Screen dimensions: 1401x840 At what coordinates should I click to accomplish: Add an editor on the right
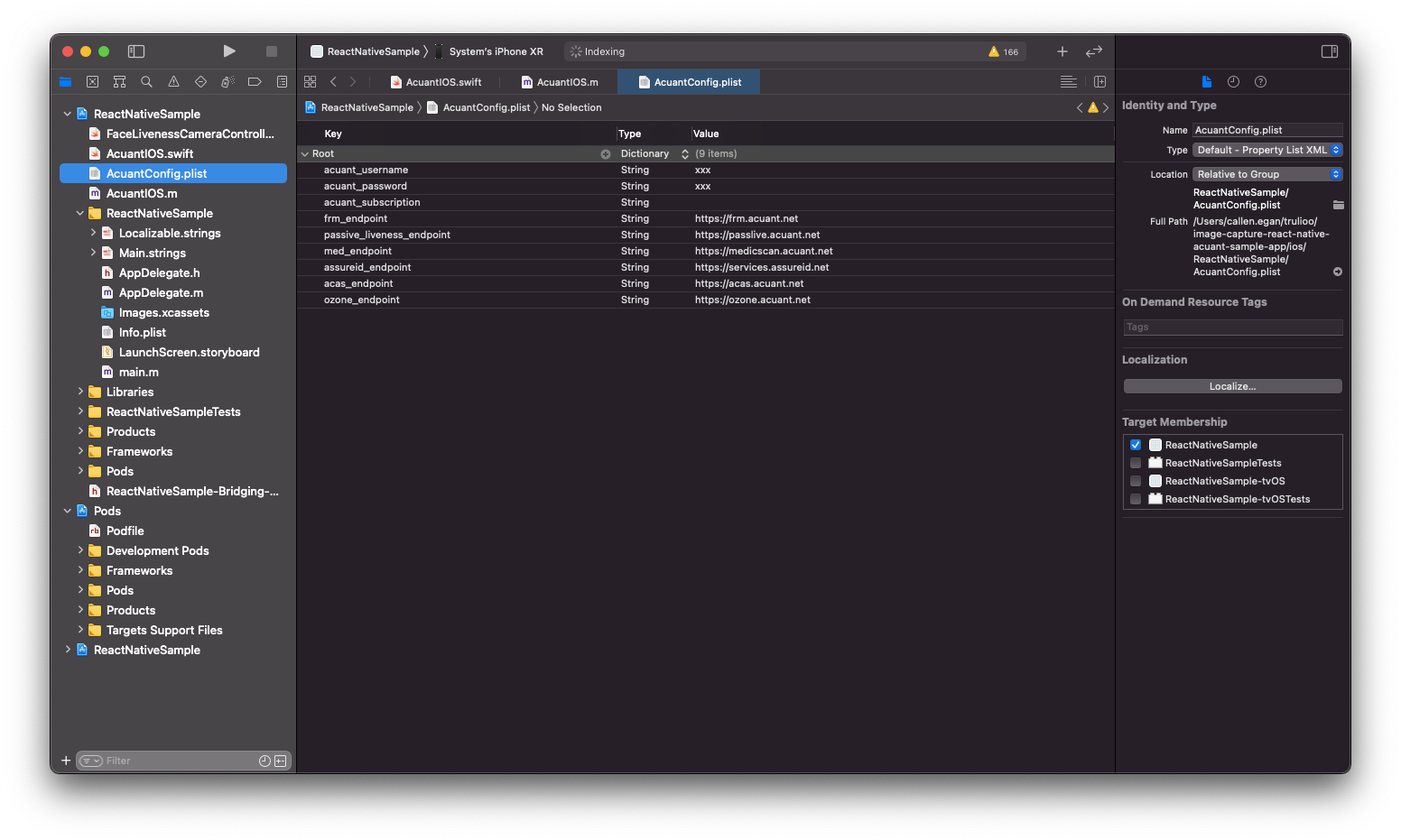click(1099, 82)
